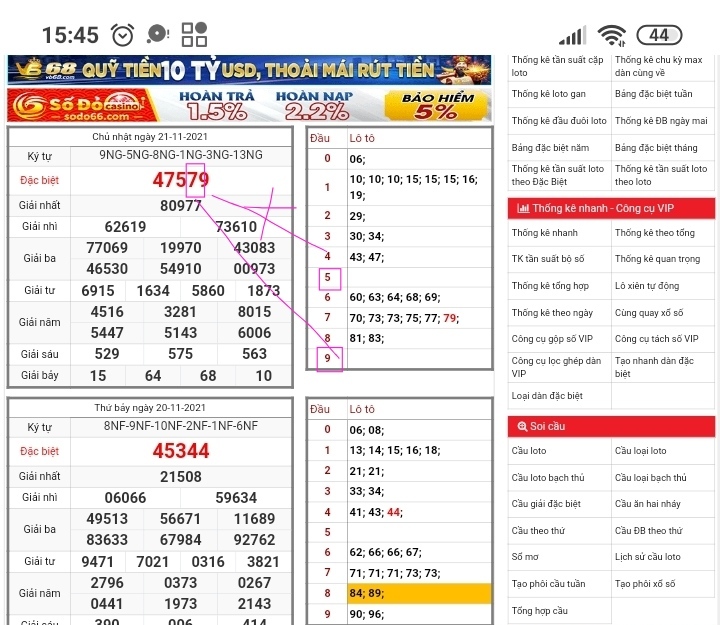Click the bar chart icon beside Thống kê nhanh header

click(523, 208)
